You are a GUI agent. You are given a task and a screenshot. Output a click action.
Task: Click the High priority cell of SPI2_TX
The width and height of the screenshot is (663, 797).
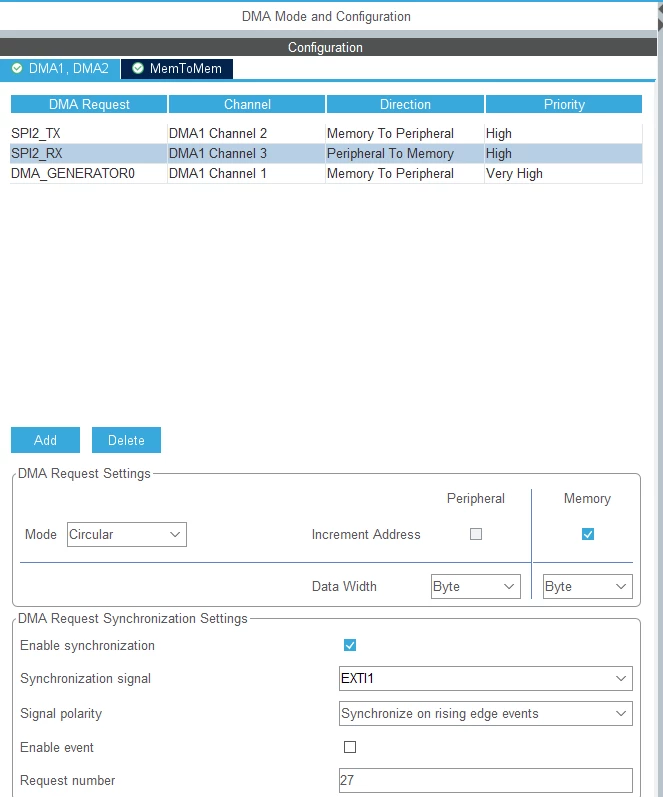tap(563, 134)
